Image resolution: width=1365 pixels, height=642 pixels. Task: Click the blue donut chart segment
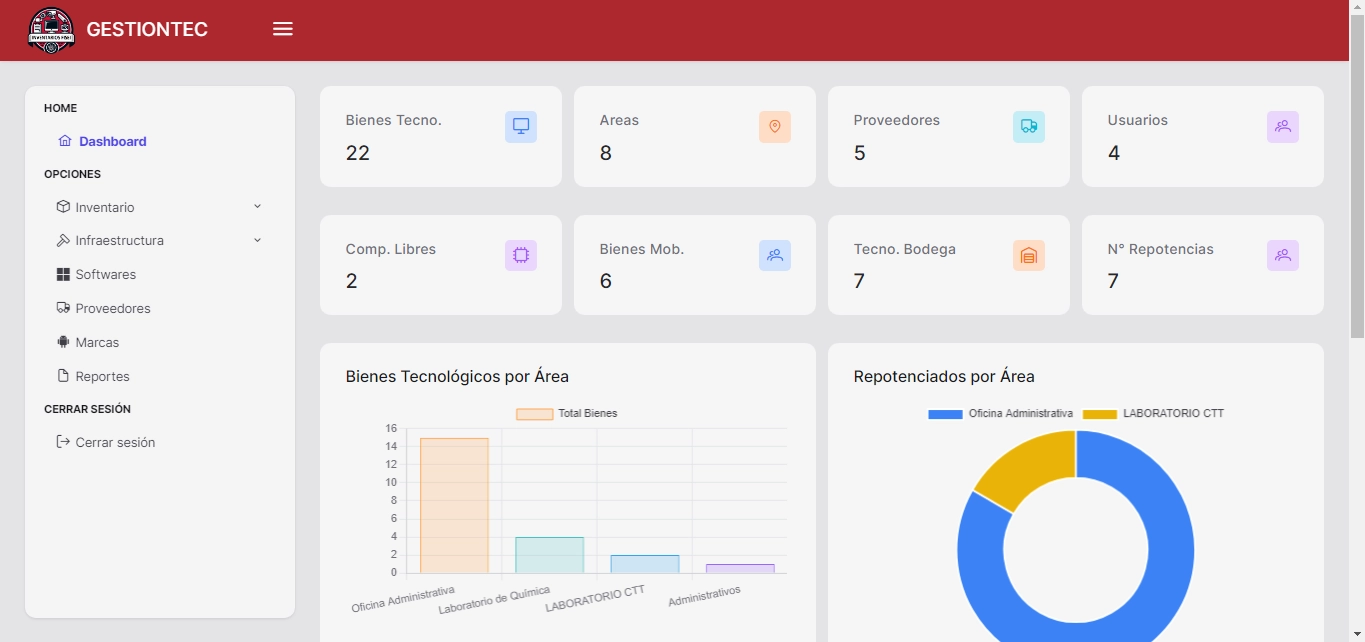pos(1170,560)
